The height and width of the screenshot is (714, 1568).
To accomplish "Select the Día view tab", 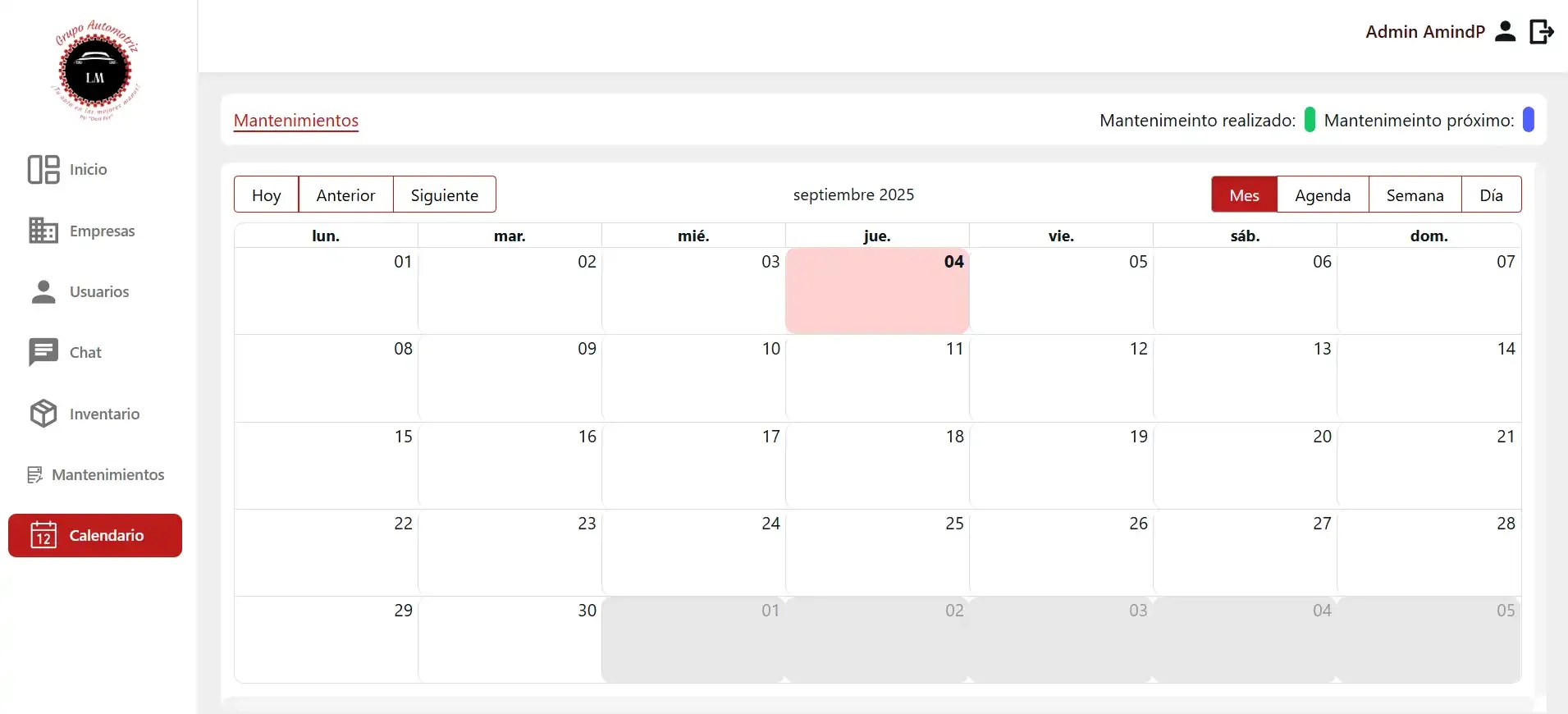I will tap(1491, 195).
